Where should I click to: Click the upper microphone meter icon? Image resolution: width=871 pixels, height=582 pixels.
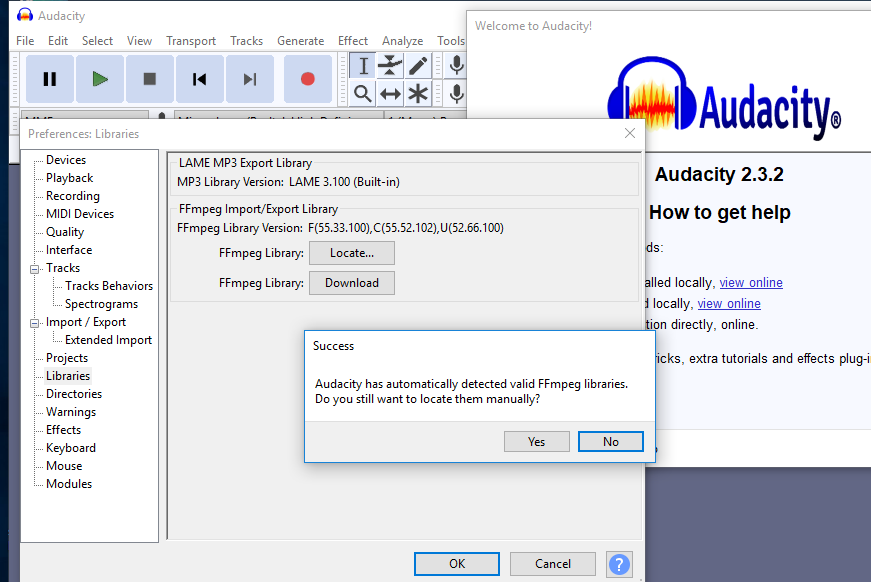pyautogui.click(x=457, y=66)
